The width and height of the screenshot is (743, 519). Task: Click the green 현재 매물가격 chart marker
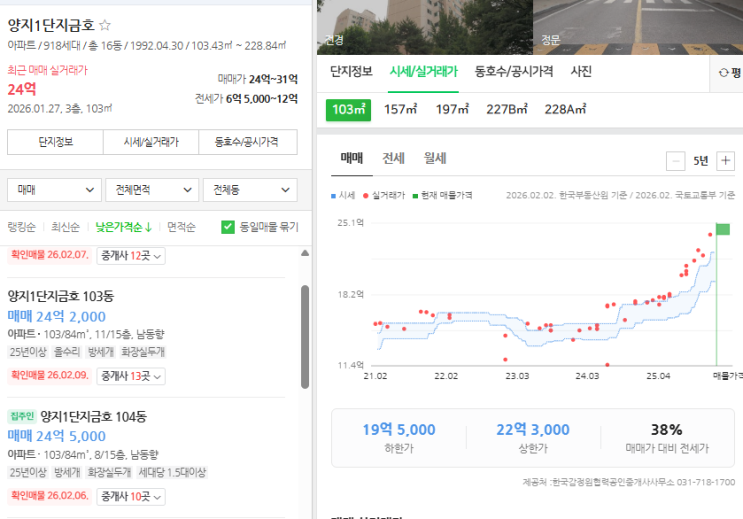click(x=723, y=229)
